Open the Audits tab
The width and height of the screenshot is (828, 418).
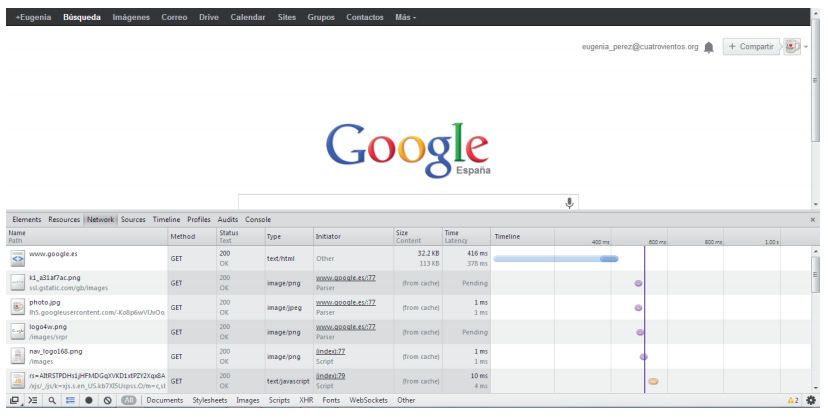[x=228, y=220]
